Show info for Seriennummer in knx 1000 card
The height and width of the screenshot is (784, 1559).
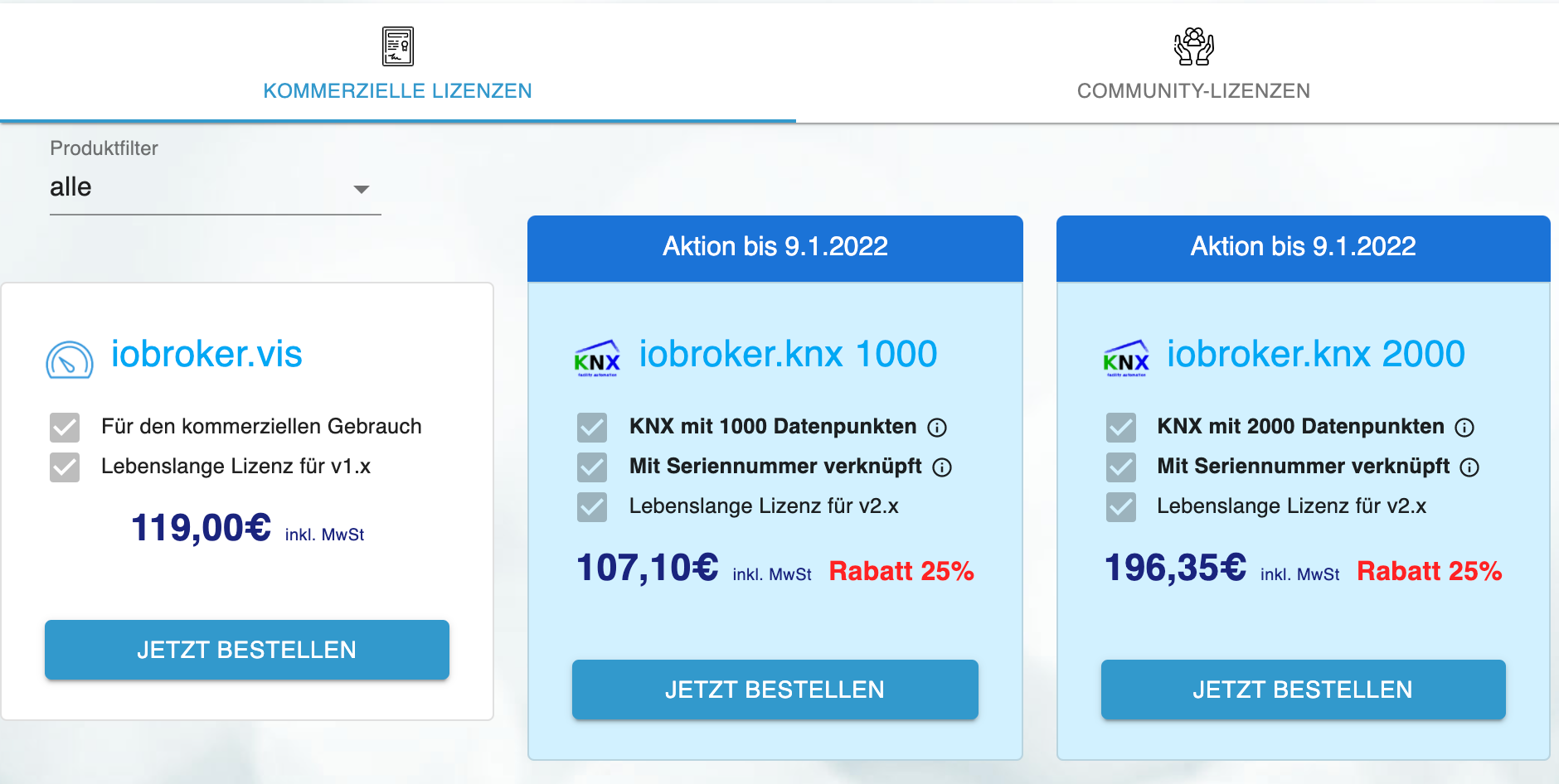click(942, 467)
